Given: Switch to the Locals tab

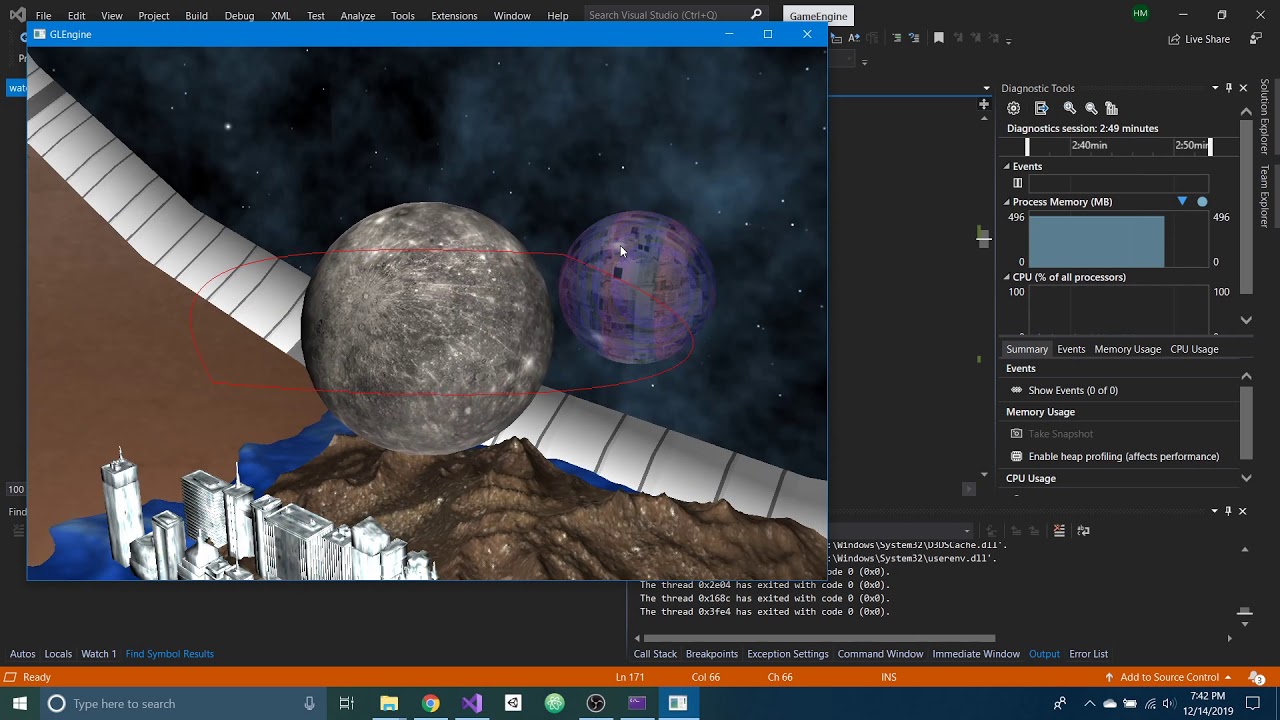Looking at the screenshot, I should 58,654.
